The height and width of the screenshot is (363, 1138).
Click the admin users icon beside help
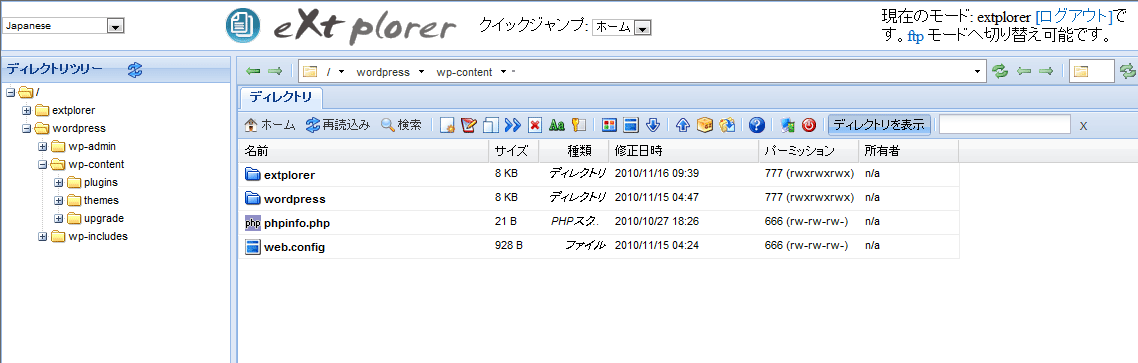pyautogui.click(x=788, y=125)
